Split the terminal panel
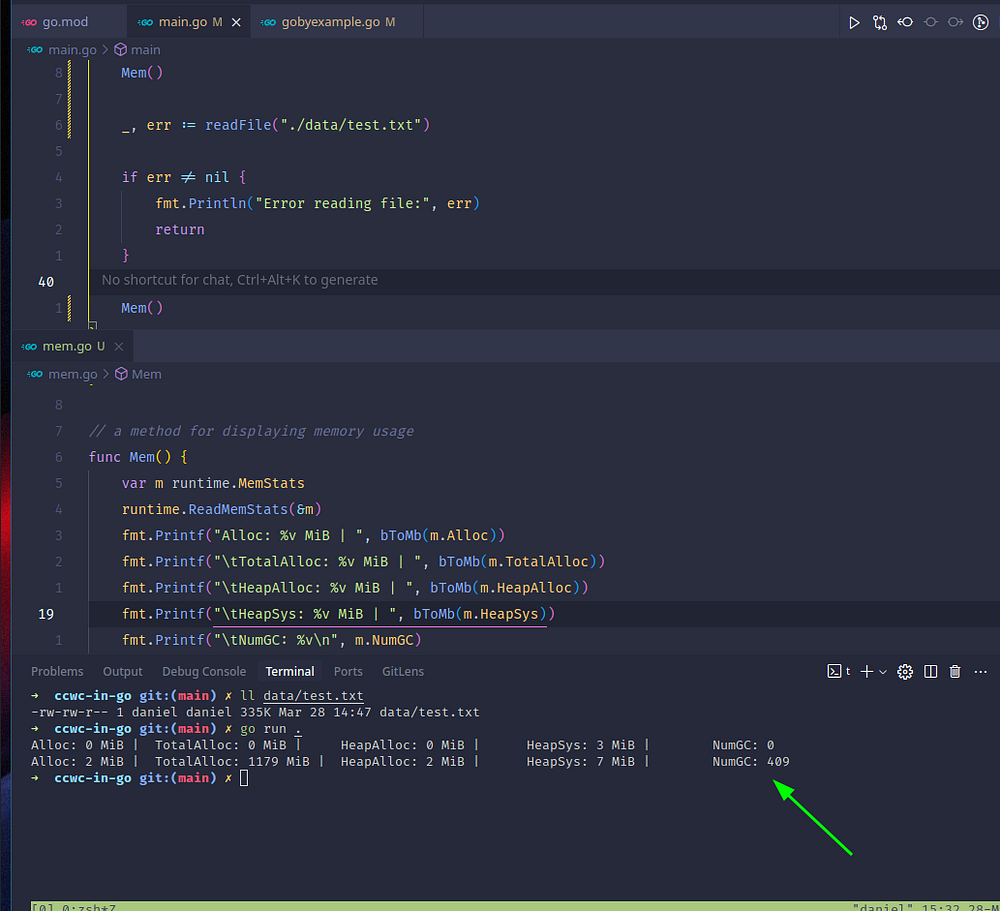The height and width of the screenshot is (911, 1000). [931, 671]
